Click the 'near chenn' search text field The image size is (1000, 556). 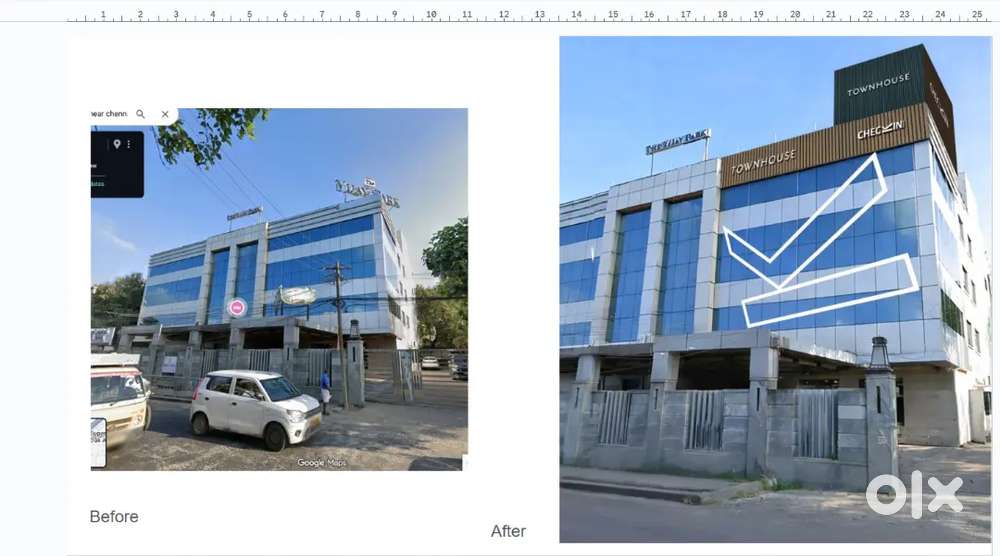pos(110,114)
